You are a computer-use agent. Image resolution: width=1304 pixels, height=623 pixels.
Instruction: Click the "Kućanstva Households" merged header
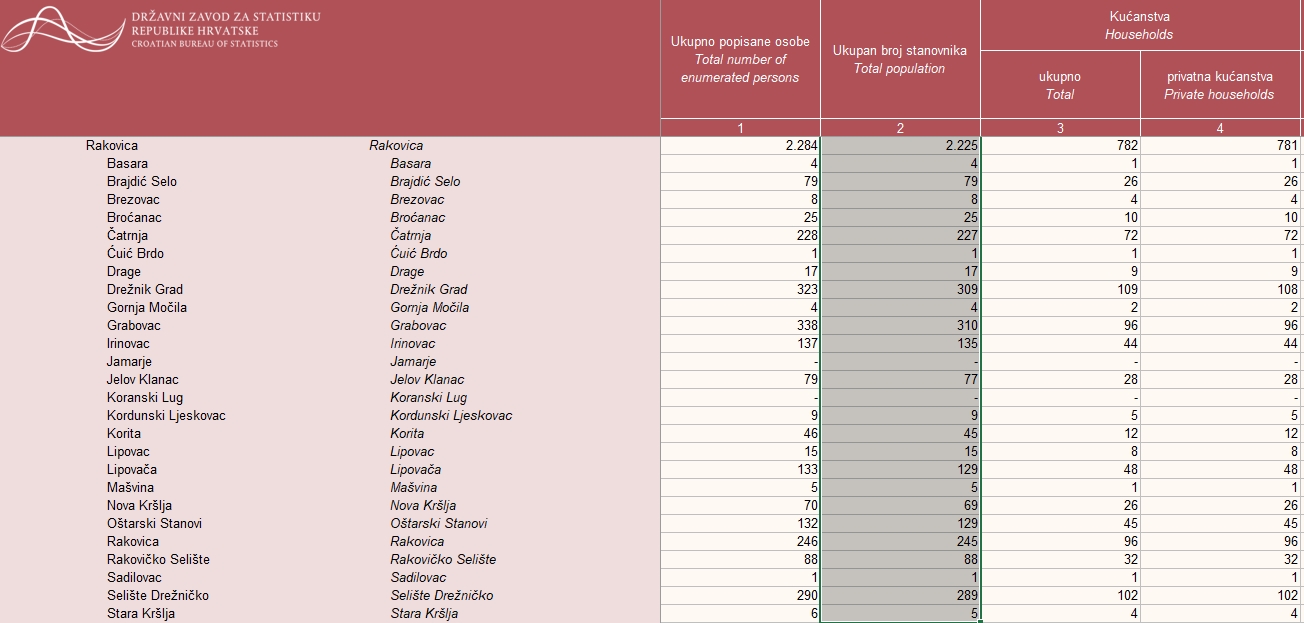pos(1140,25)
